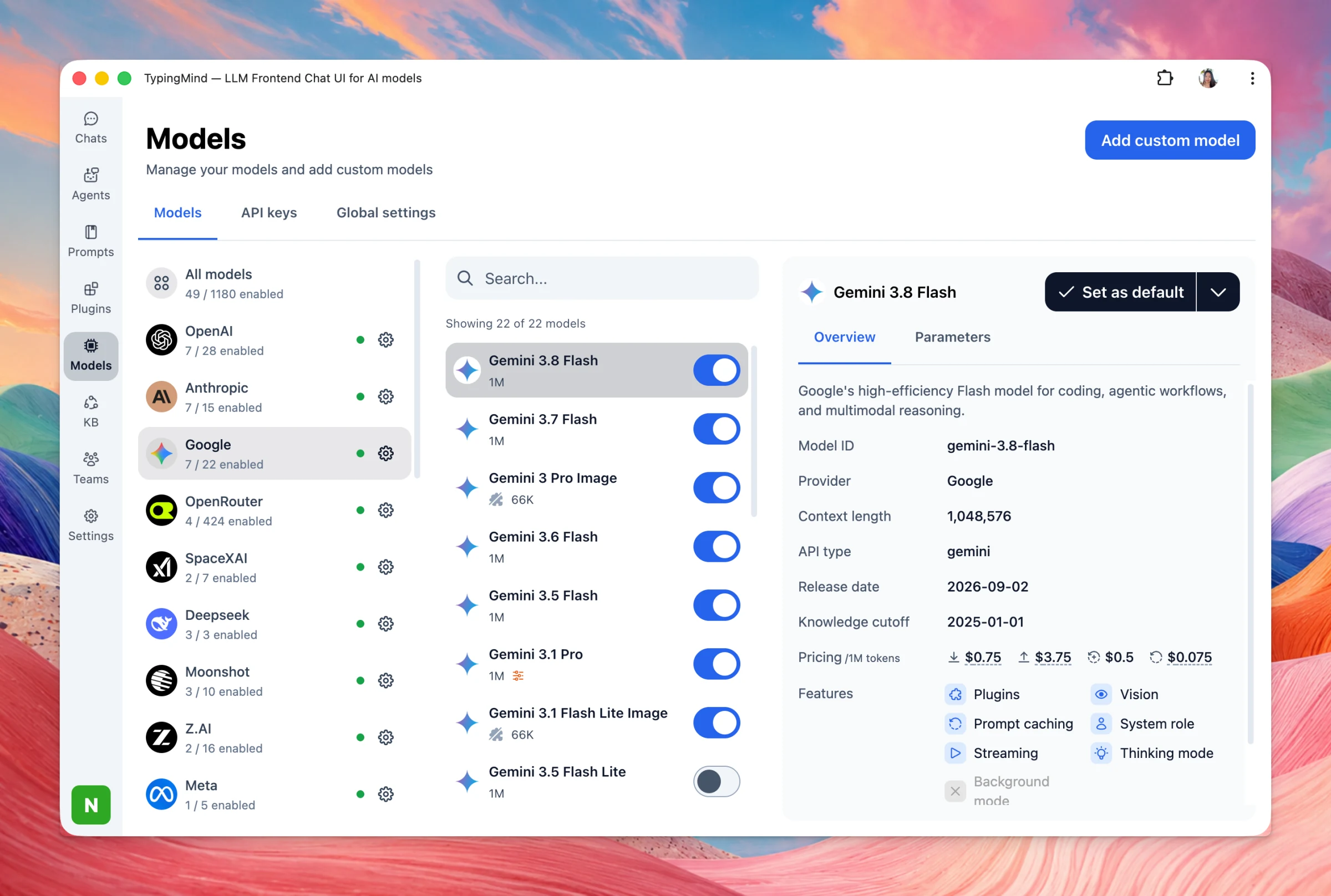Image resolution: width=1331 pixels, height=896 pixels.
Task: Open the Teams section in sidebar
Action: (91, 468)
